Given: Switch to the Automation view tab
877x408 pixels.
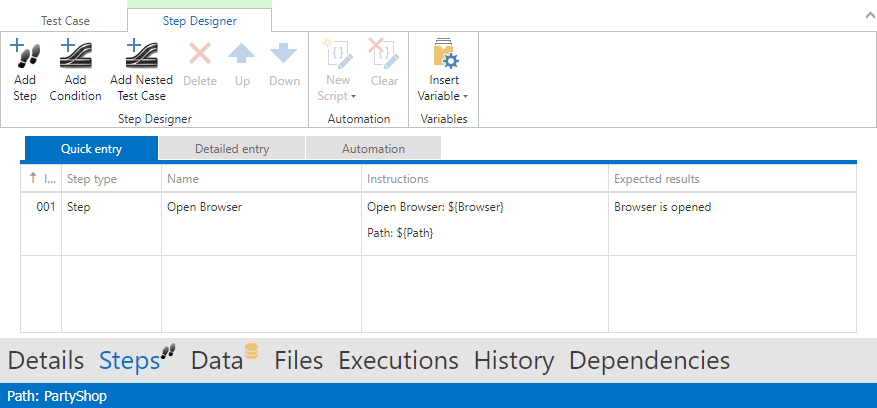Looking at the screenshot, I should 373,149.
